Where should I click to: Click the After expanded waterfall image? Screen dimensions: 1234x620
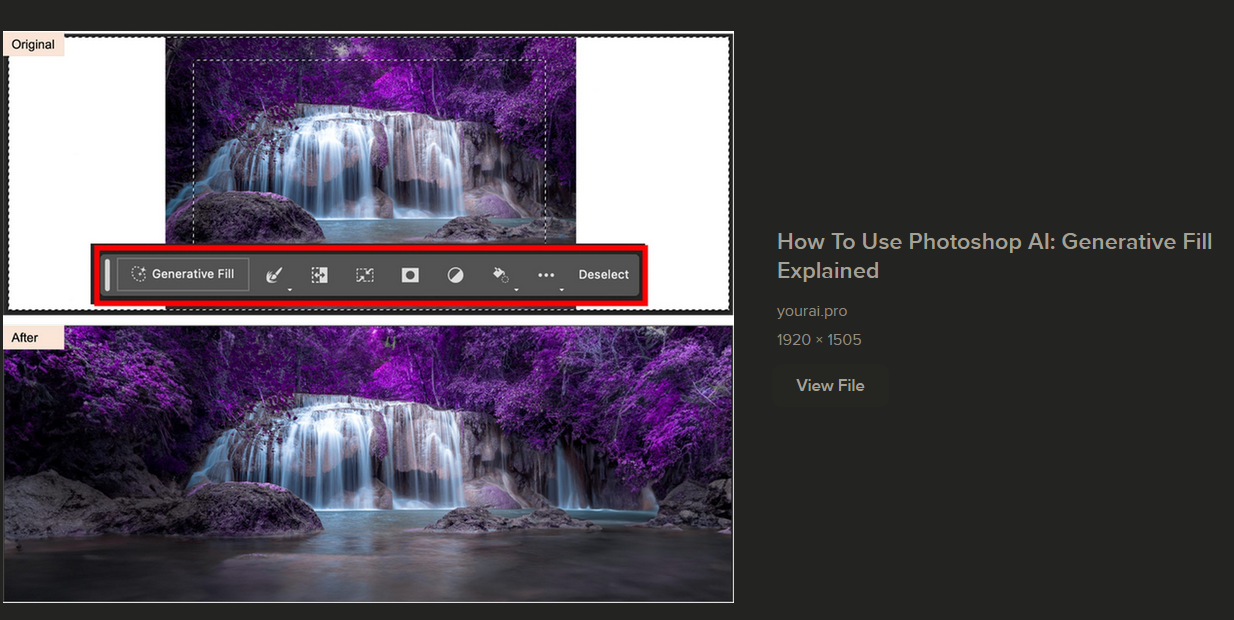point(368,464)
